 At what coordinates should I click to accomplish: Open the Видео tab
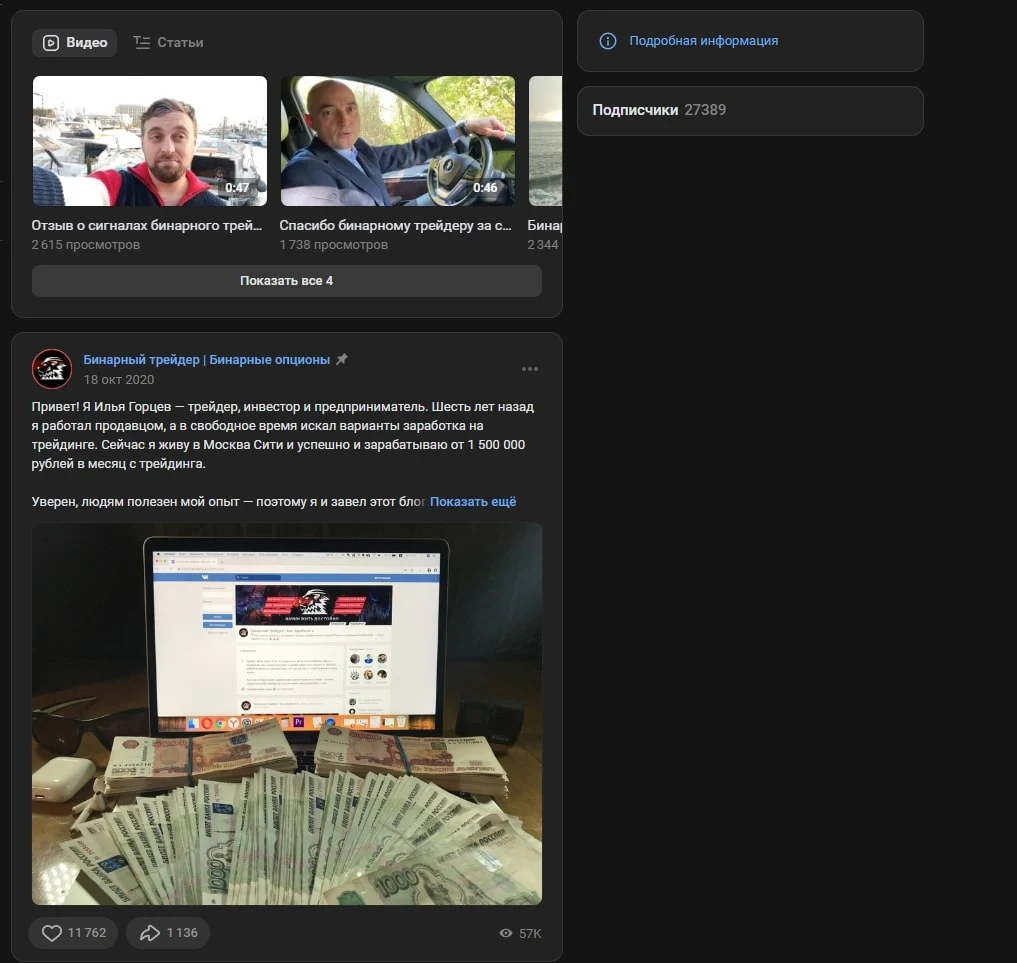[75, 43]
